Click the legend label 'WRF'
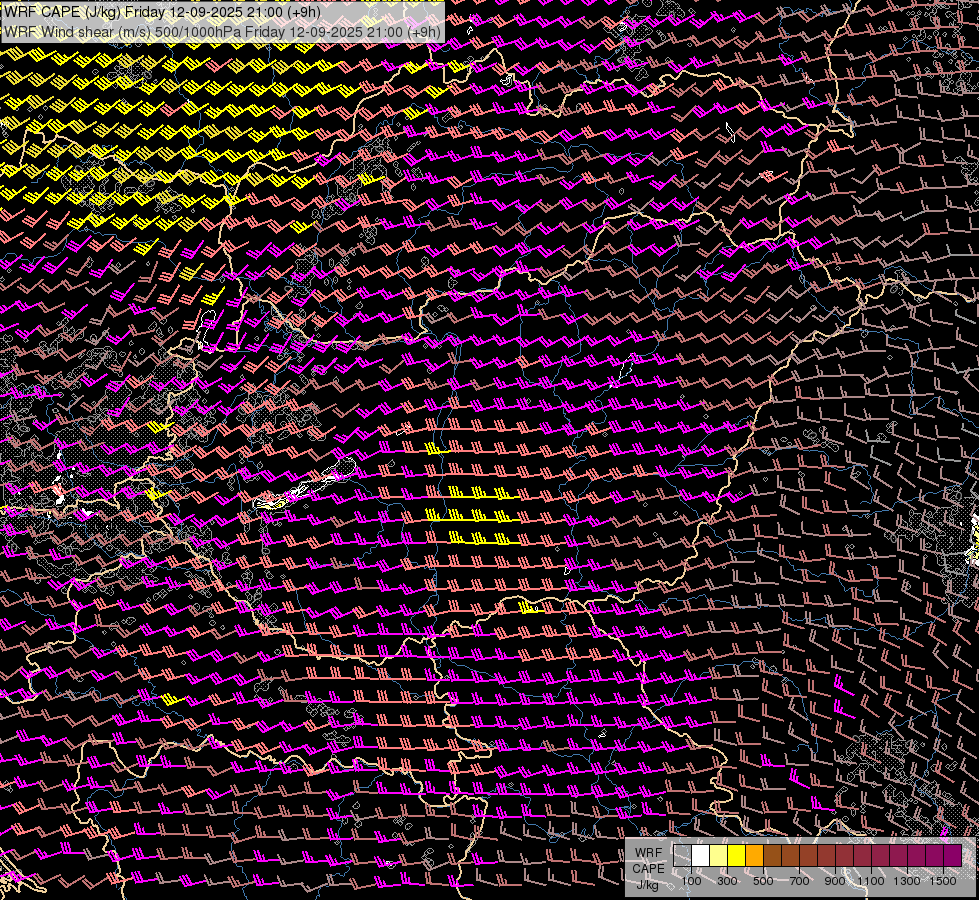This screenshot has width=979, height=900. [x=648, y=853]
